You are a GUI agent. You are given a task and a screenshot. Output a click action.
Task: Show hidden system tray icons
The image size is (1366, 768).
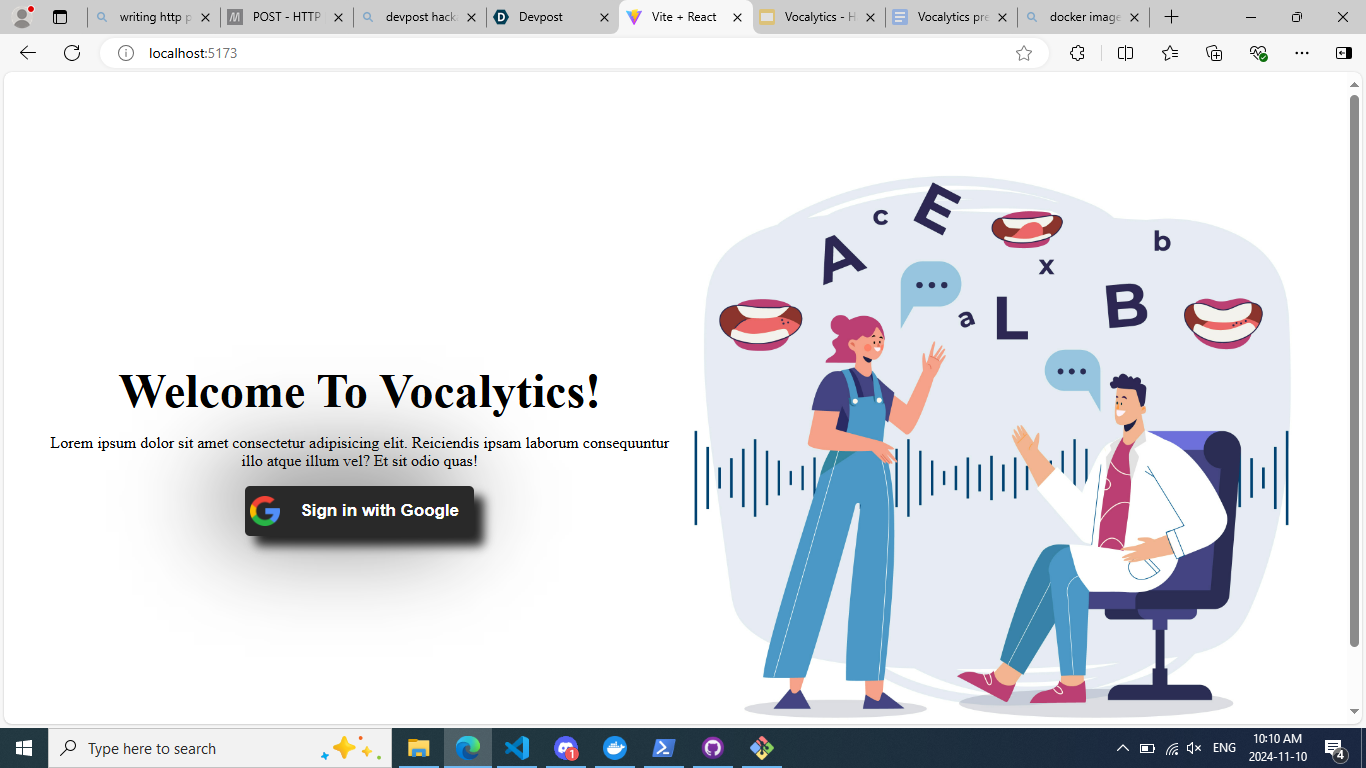[x=1122, y=748]
